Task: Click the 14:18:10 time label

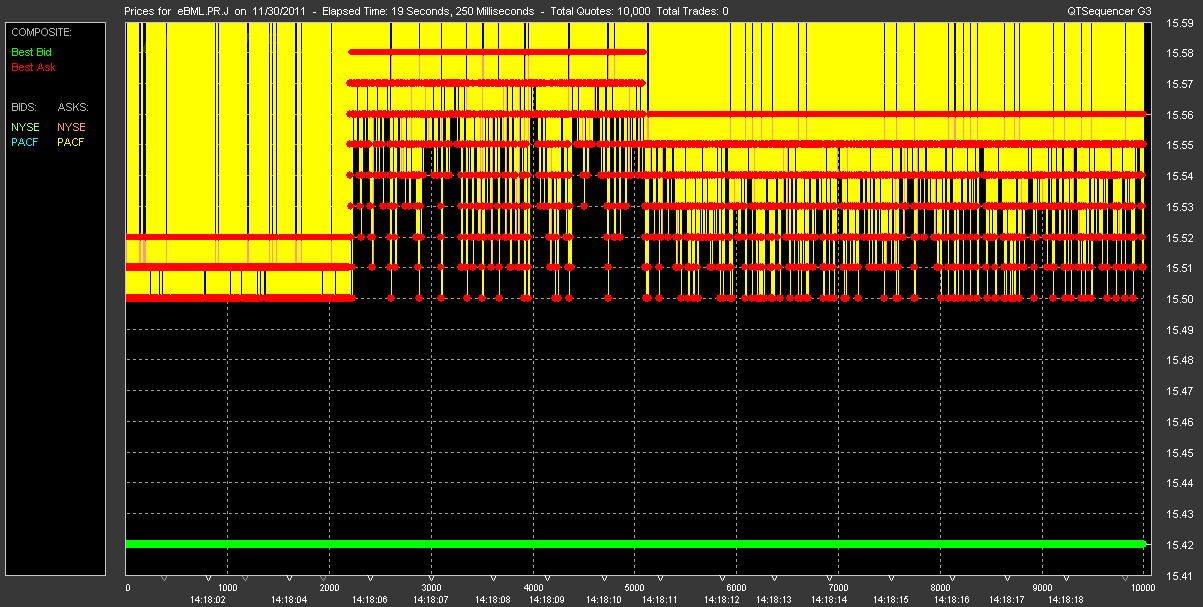Action: (603, 600)
